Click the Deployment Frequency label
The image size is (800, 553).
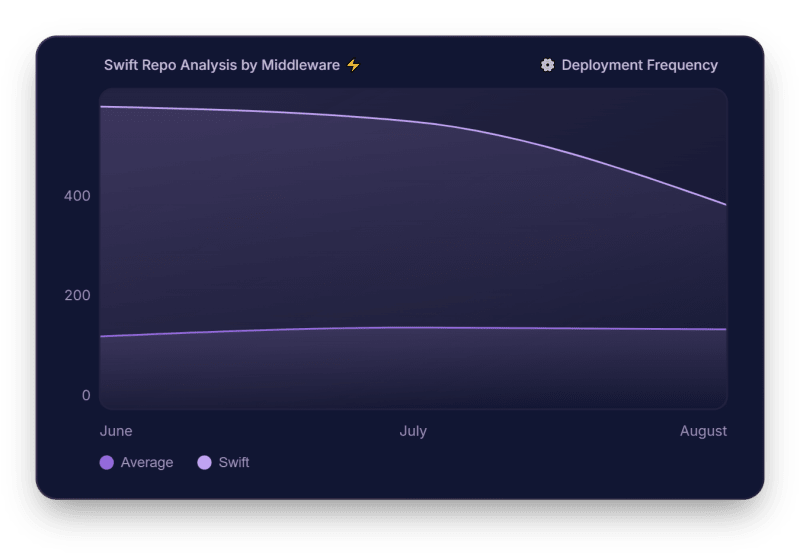click(x=640, y=65)
